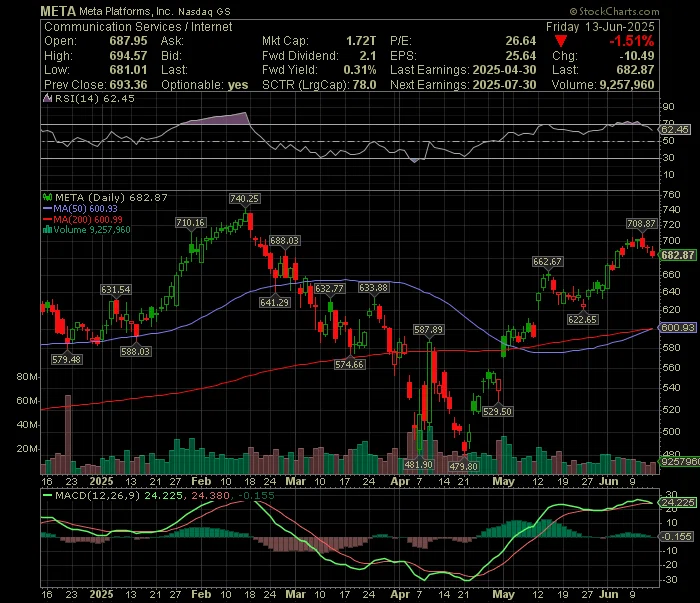Click the MA value tag 600.93 on axis
Image resolution: width=700 pixels, height=603 pixels.
(x=677, y=328)
